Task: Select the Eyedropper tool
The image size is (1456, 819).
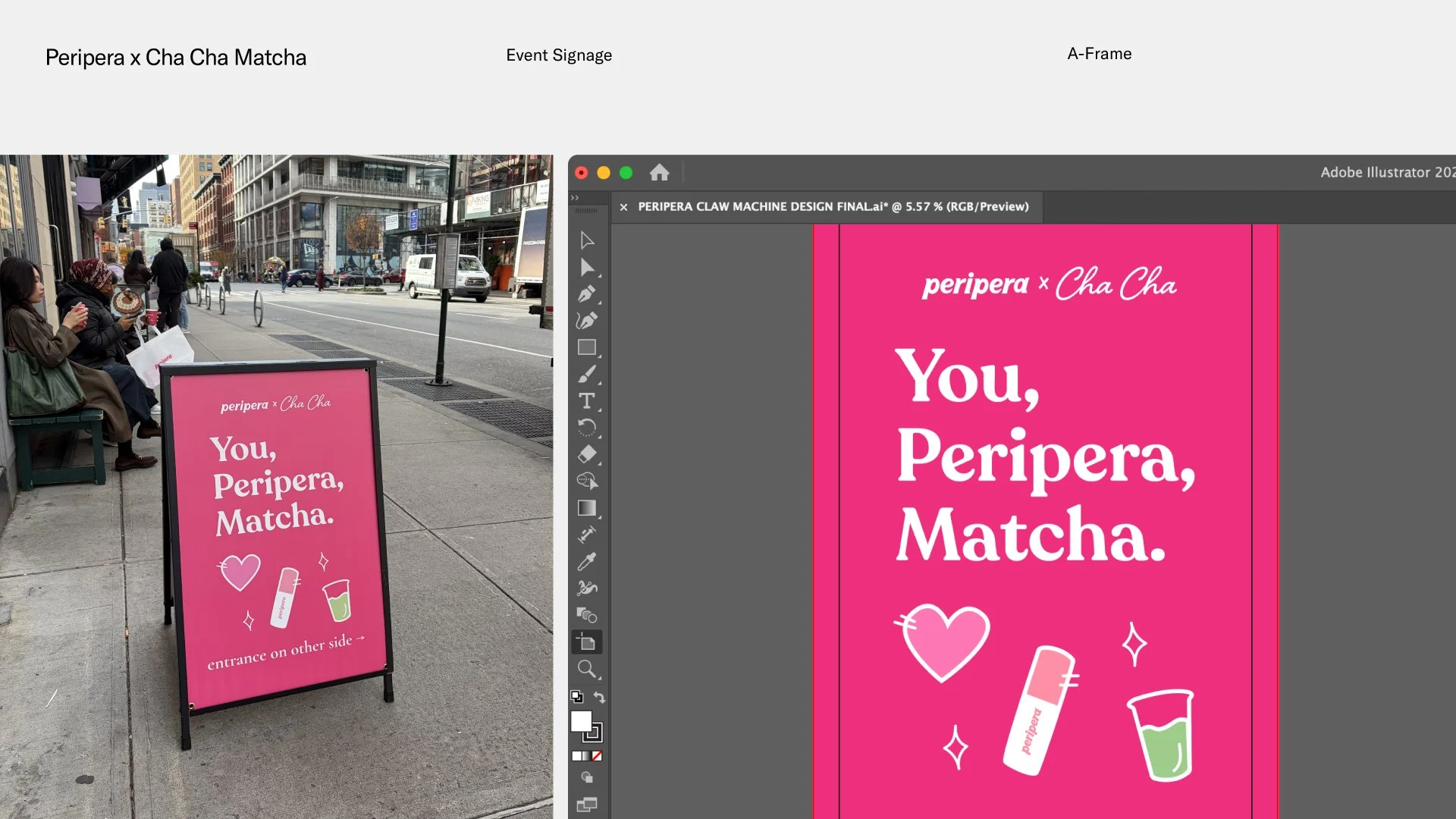Action: click(587, 562)
